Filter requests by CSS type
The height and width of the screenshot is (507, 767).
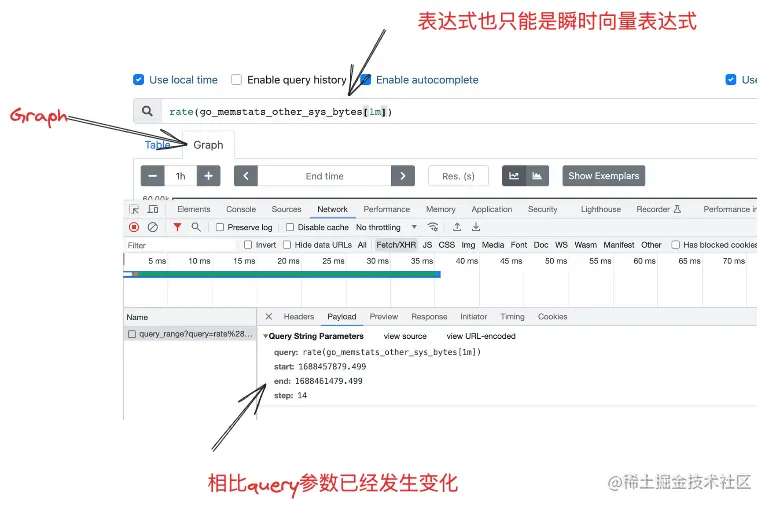pos(447,245)
